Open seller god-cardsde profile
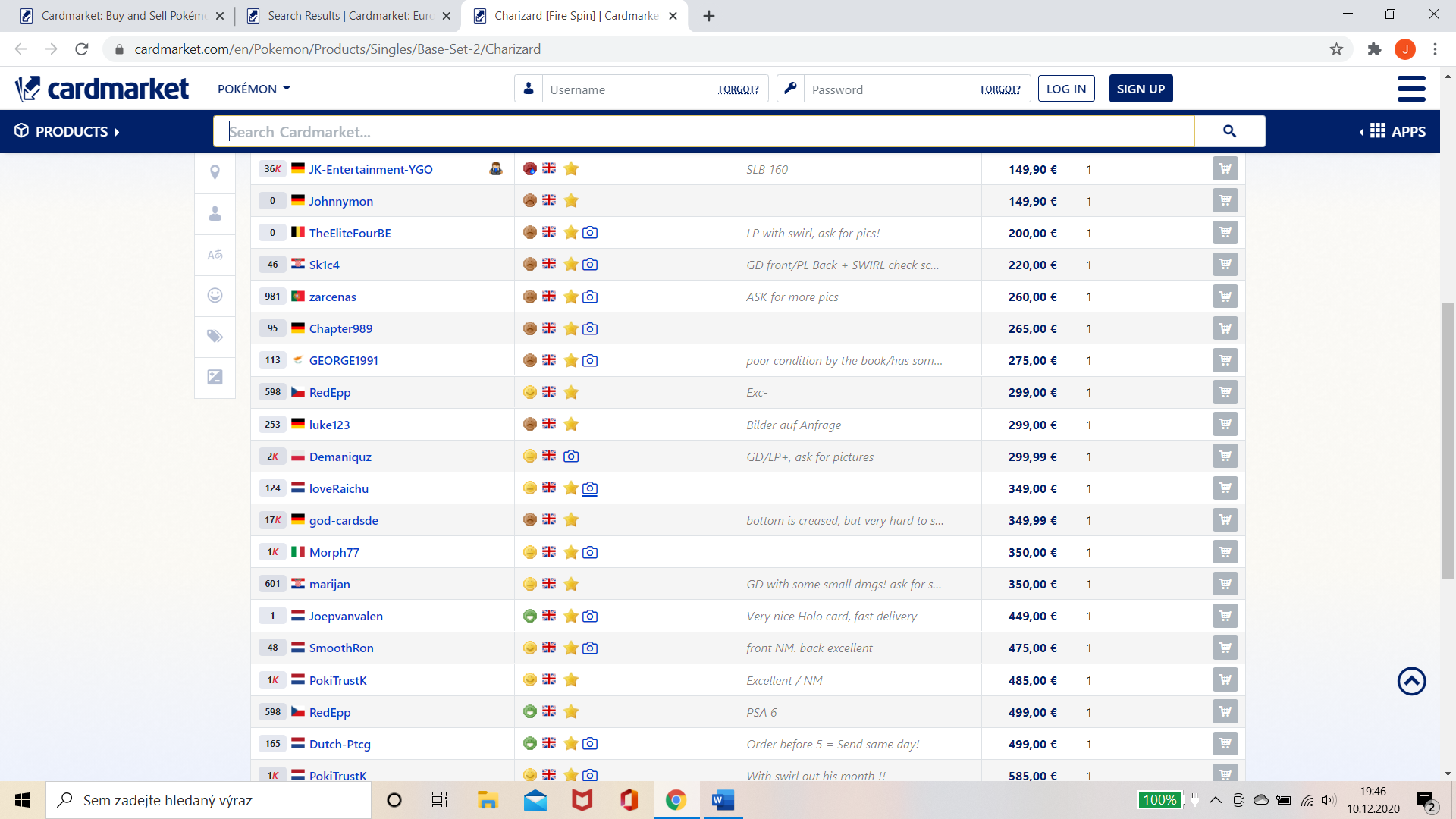1456x819 pixels. click(344, 520)
